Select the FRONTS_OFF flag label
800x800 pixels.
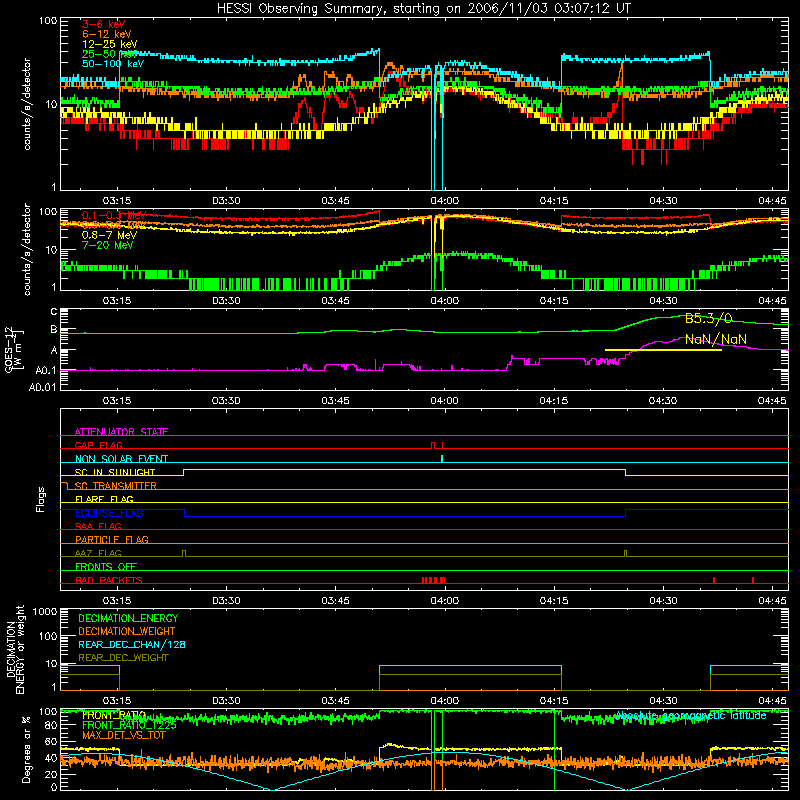[106, 566]
